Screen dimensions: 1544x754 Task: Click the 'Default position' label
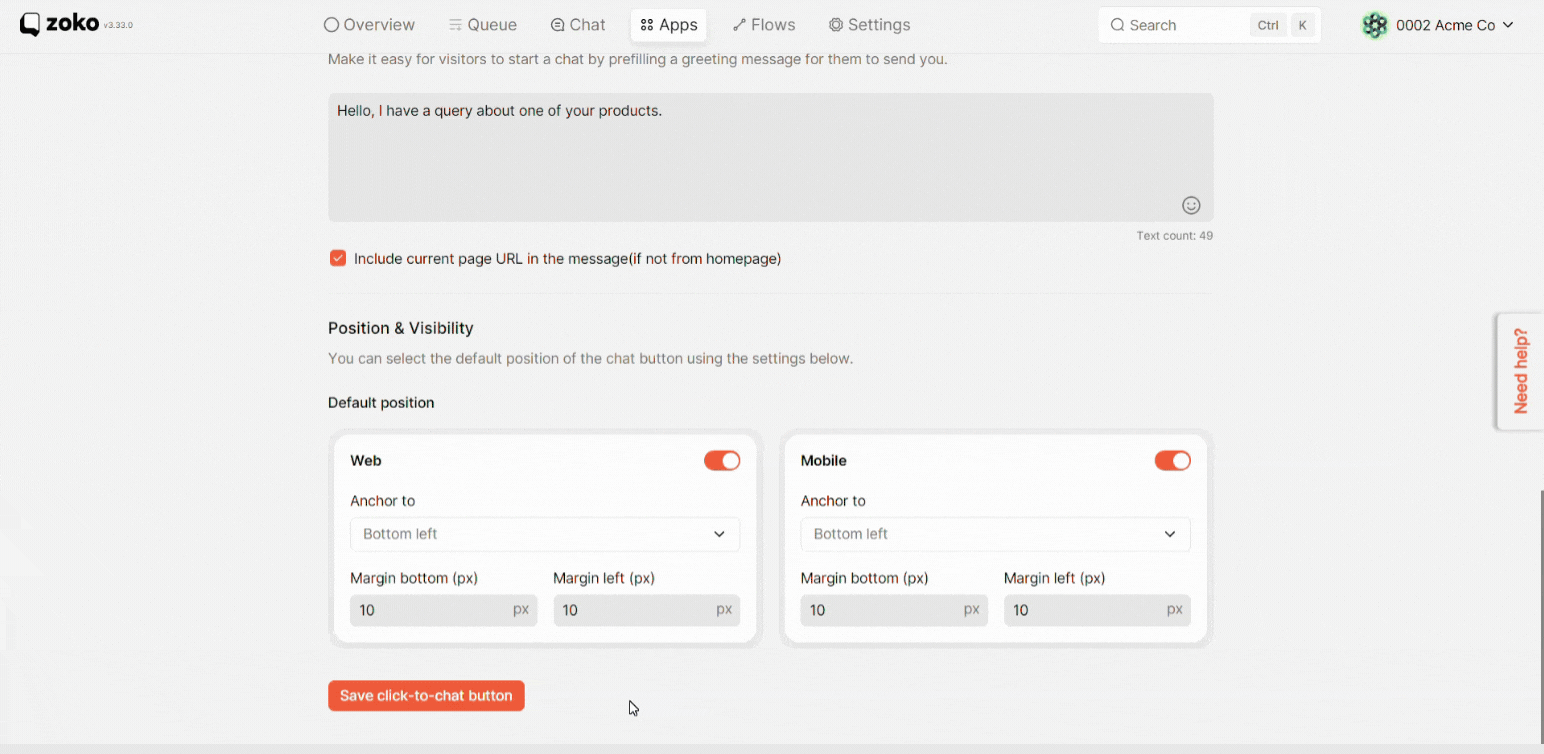coord(381,403)
